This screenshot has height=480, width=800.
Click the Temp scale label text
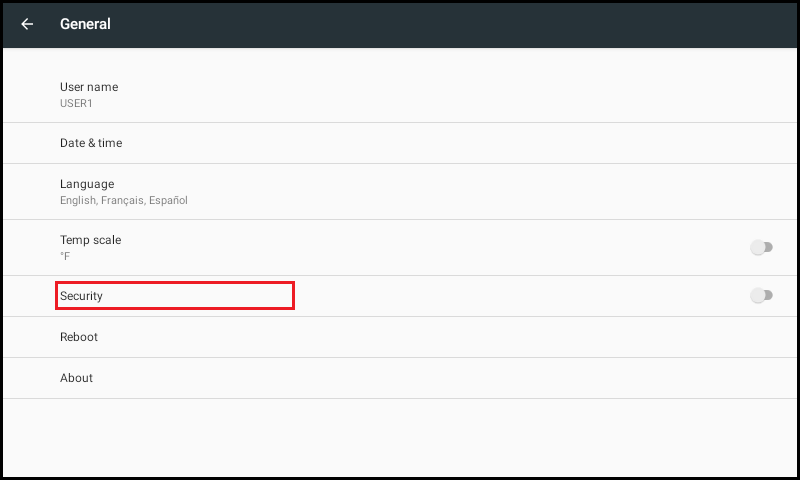pyautogui.click(x=90, y=240)
